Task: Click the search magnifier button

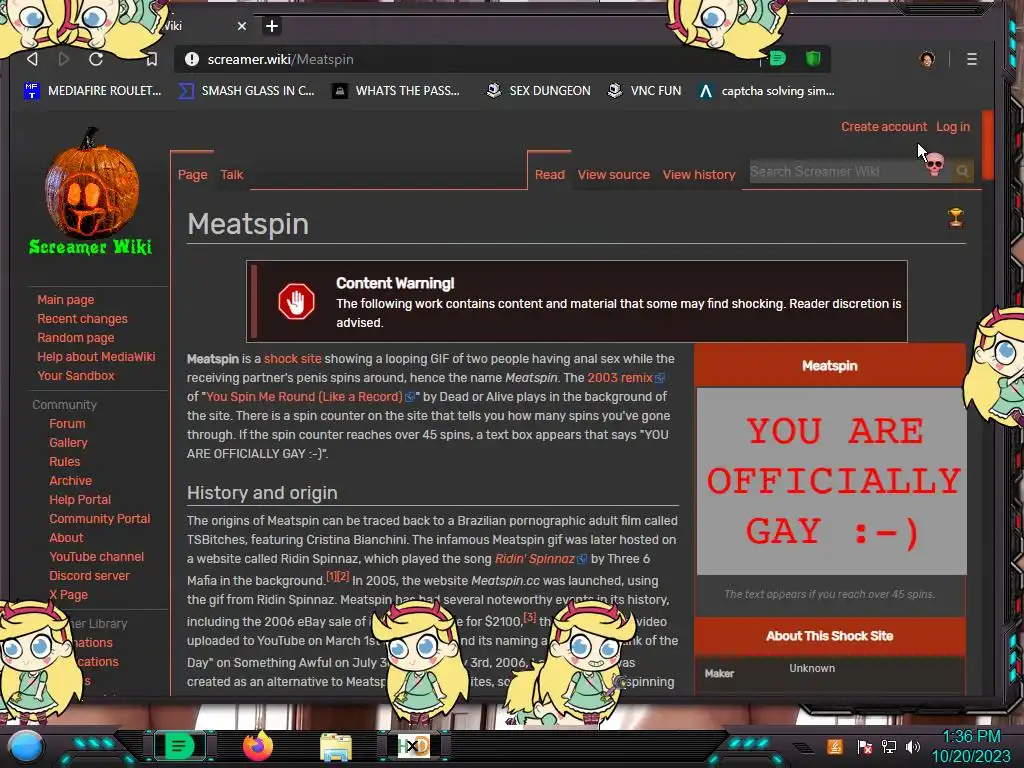Action: (x=963, y=172)
